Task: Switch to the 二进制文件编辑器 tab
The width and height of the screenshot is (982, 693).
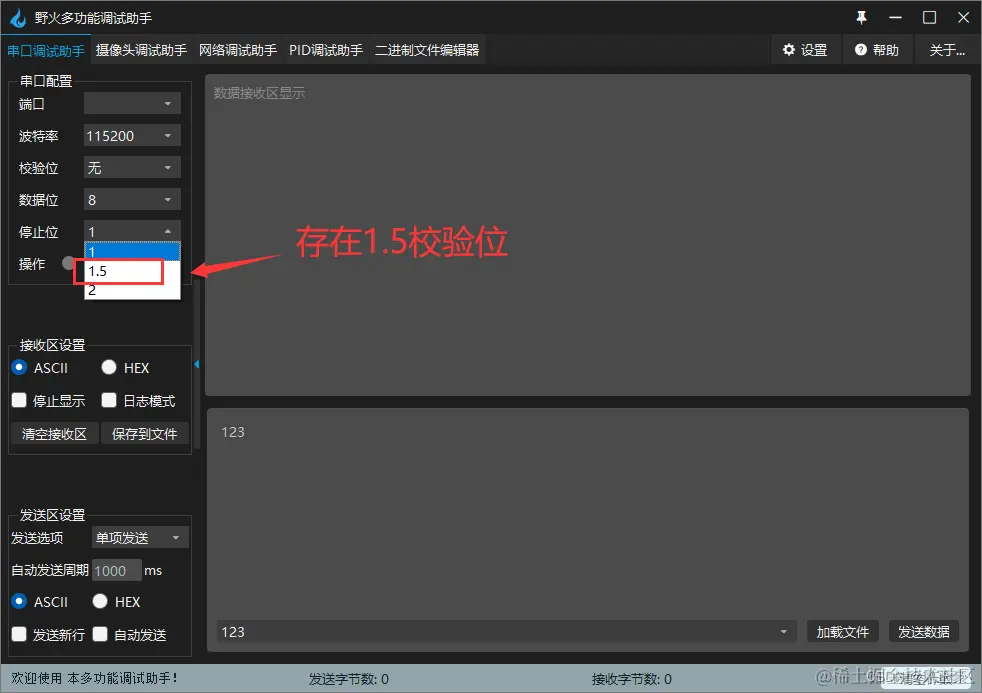Action: click(x=428, y=49)
